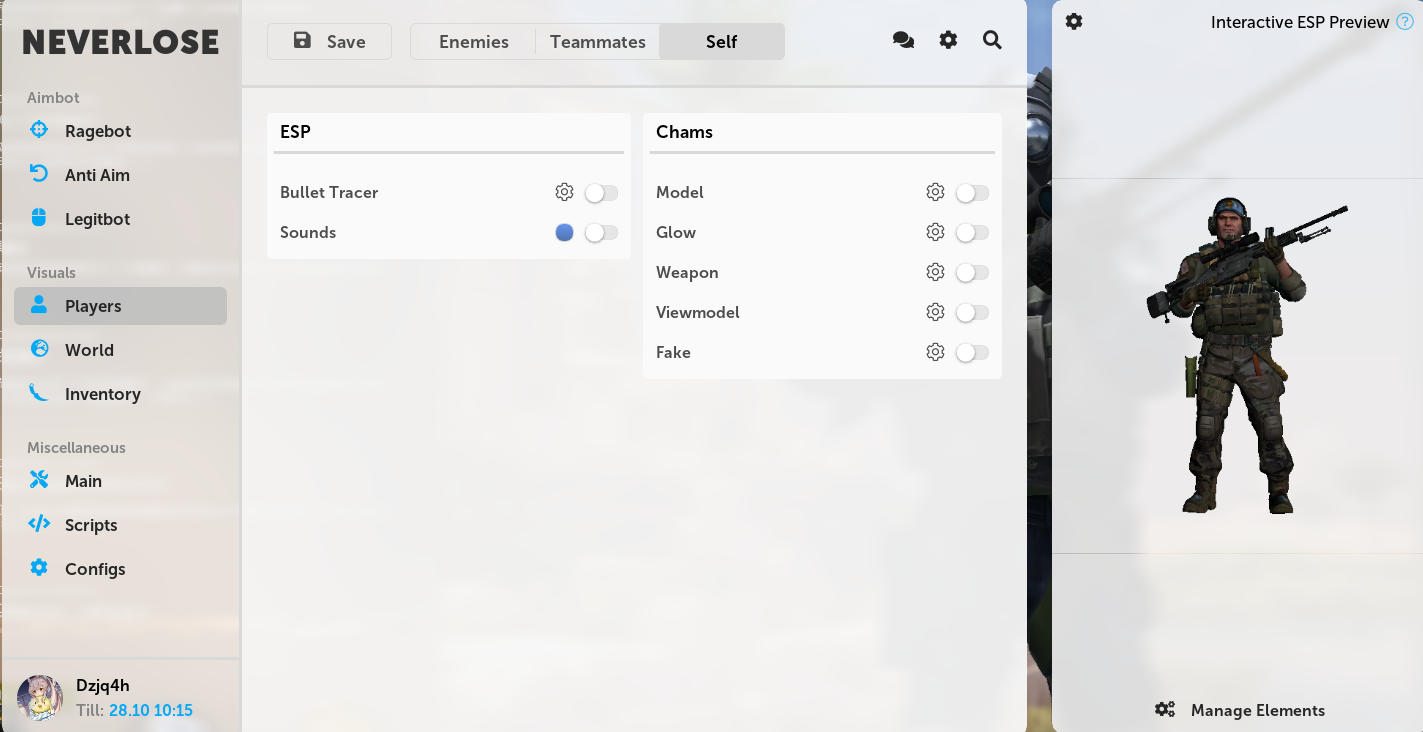
Task: Switch on Viewmodel chams toggle
Action: (x=972, y=312)
